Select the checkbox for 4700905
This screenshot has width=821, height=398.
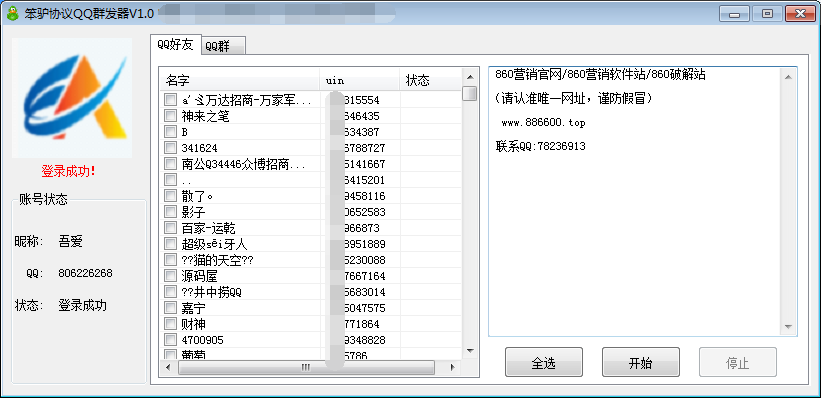tap(170, 339)
